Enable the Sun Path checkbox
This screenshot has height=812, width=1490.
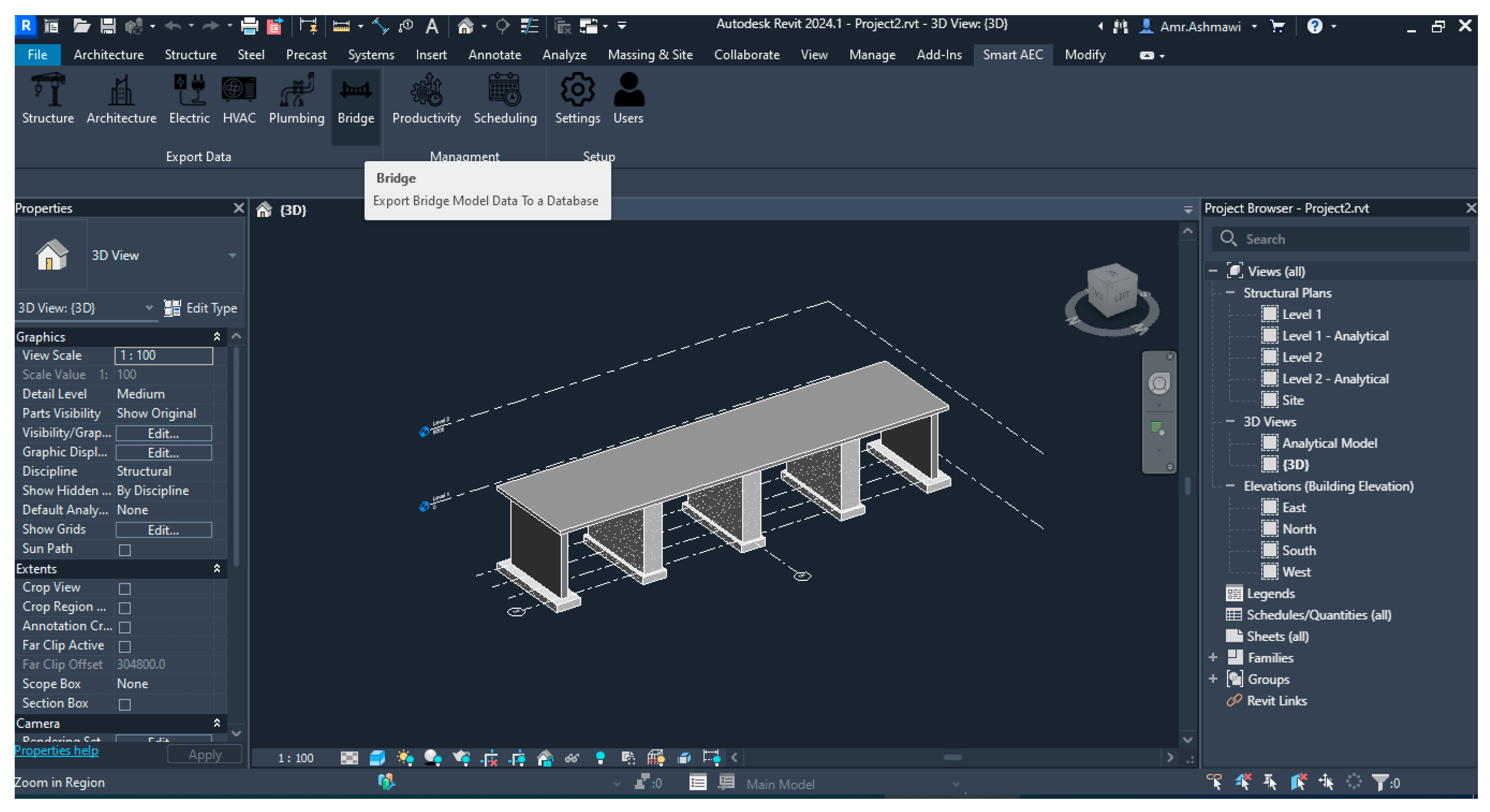click(124, 549)
